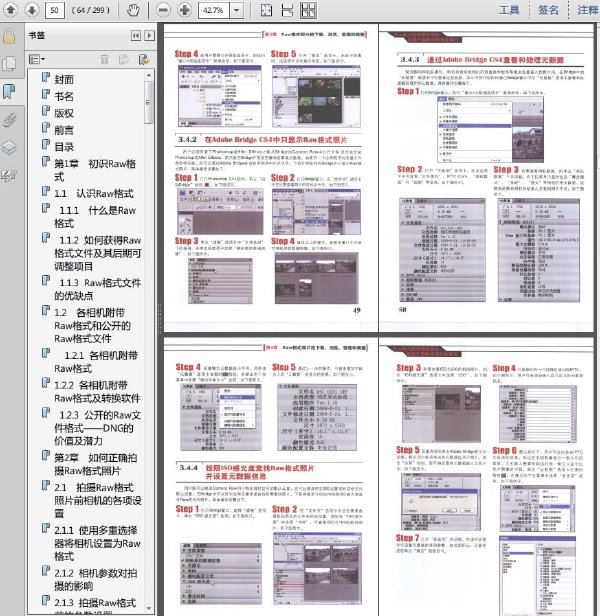Viewport: 600px width, 616px height.
Task: Open the zoom level dropdown arrow
Action: point(237,10)
